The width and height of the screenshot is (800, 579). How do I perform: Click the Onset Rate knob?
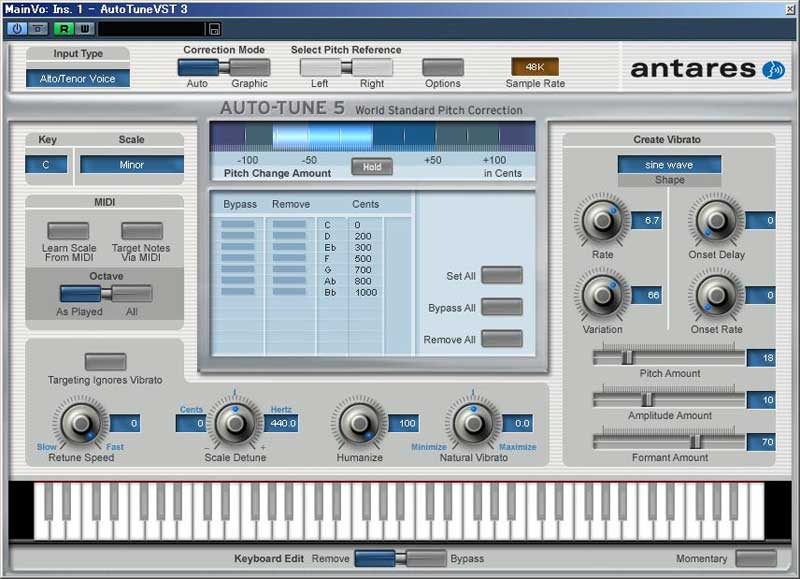click(x=716, y=295)
